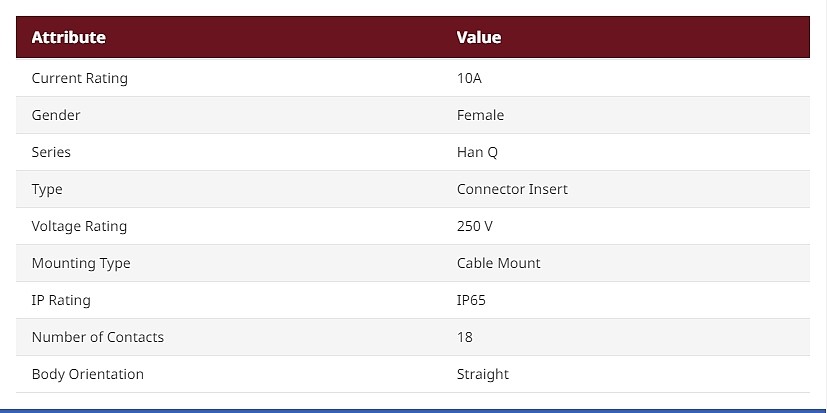Click the 10A current rating value
Screen dimensions: 827x413
click(x=469, y=79)
